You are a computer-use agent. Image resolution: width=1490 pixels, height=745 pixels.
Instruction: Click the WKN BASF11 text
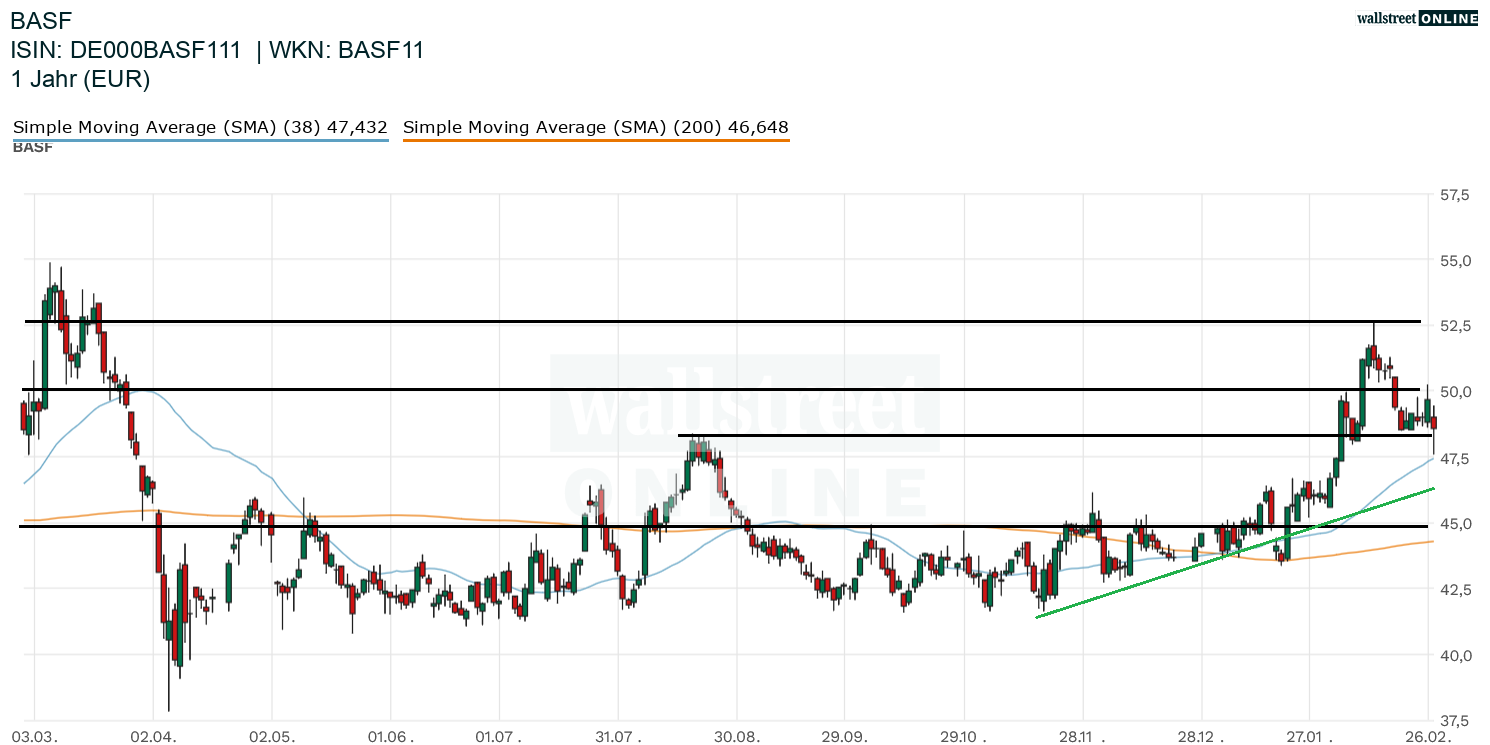346,50
